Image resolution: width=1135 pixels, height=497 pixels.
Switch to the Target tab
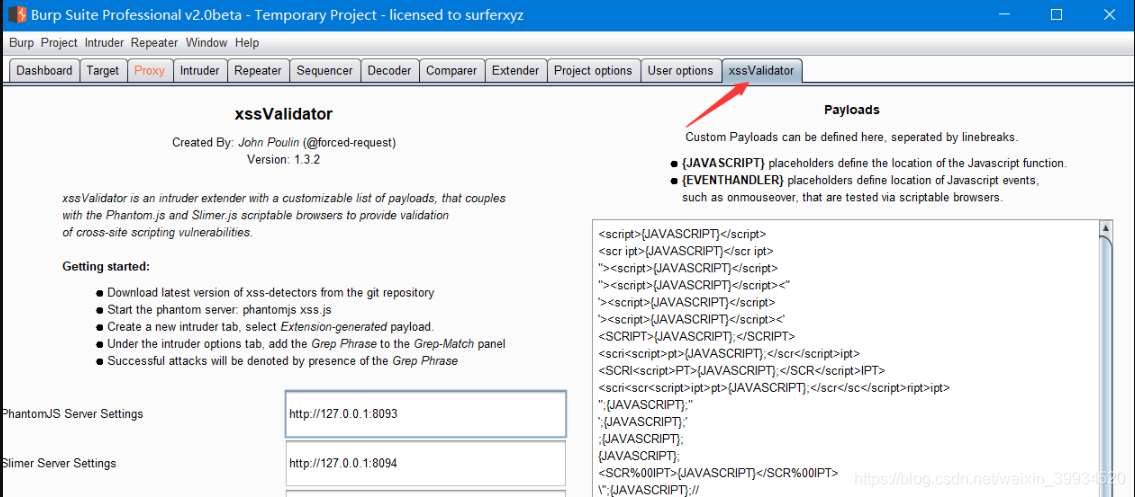coord(103,71)
